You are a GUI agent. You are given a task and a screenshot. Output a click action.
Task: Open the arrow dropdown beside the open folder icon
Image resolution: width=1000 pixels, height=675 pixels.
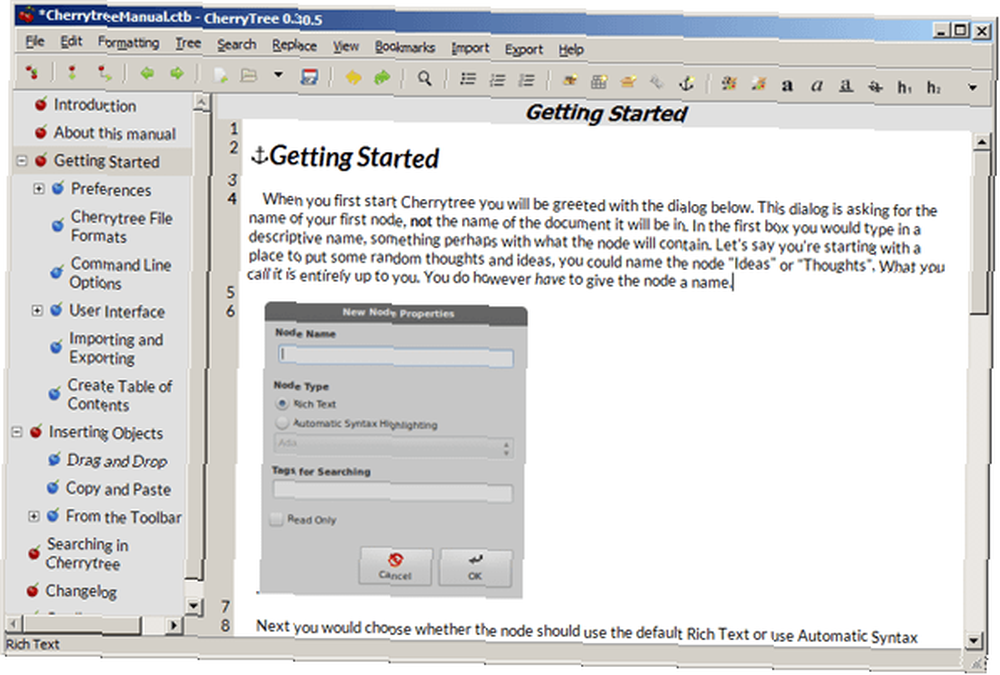pyautogui.click(x=278, y=75)
